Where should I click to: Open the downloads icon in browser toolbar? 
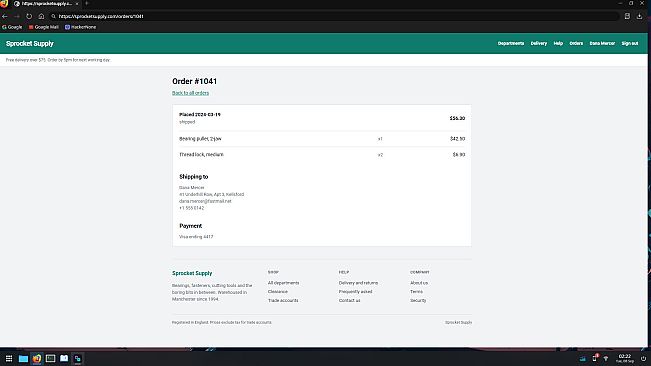(639, 16)
